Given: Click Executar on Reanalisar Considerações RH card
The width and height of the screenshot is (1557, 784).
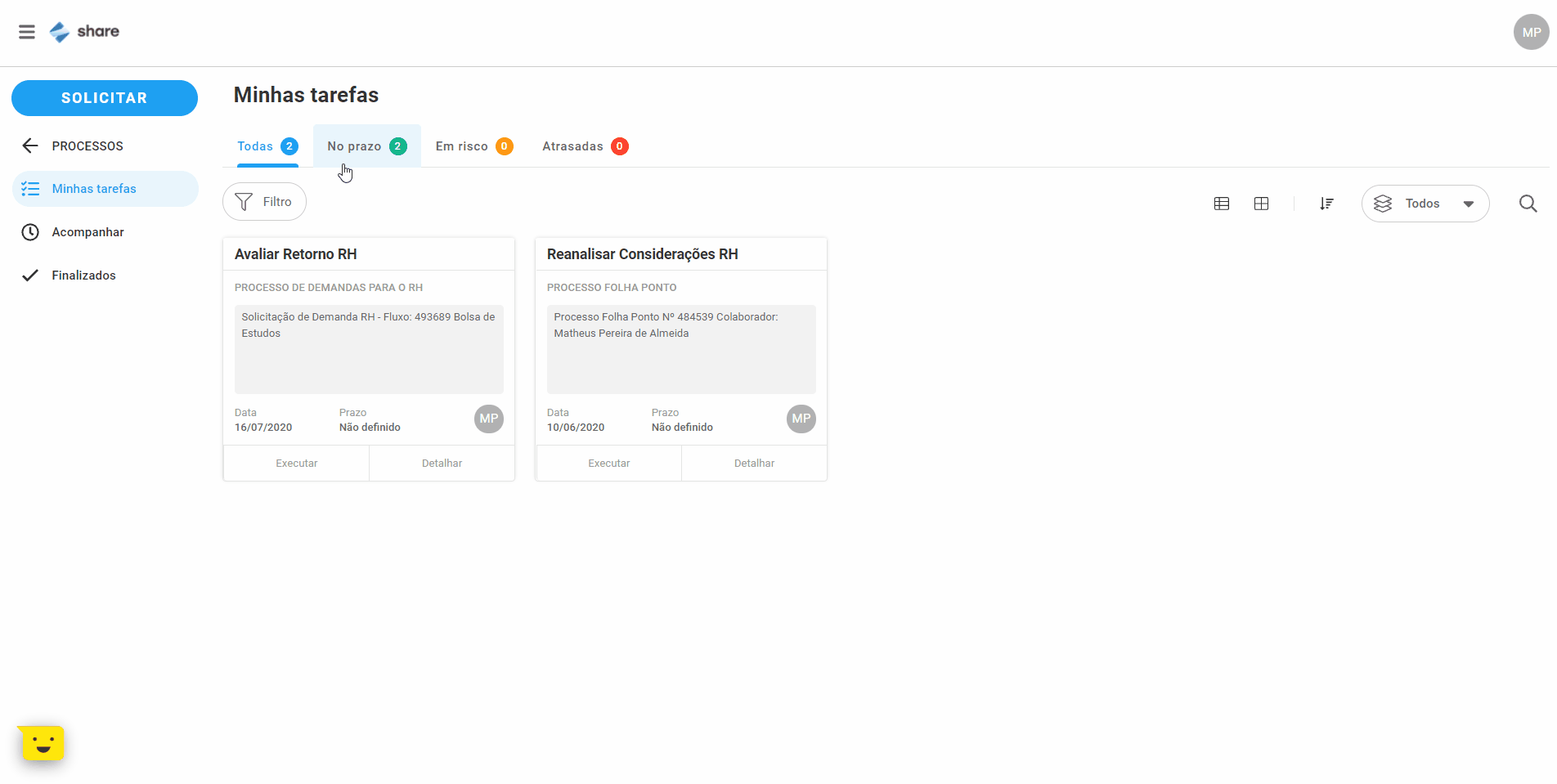Looking at the screenshot, I should (x=608, y=464).
